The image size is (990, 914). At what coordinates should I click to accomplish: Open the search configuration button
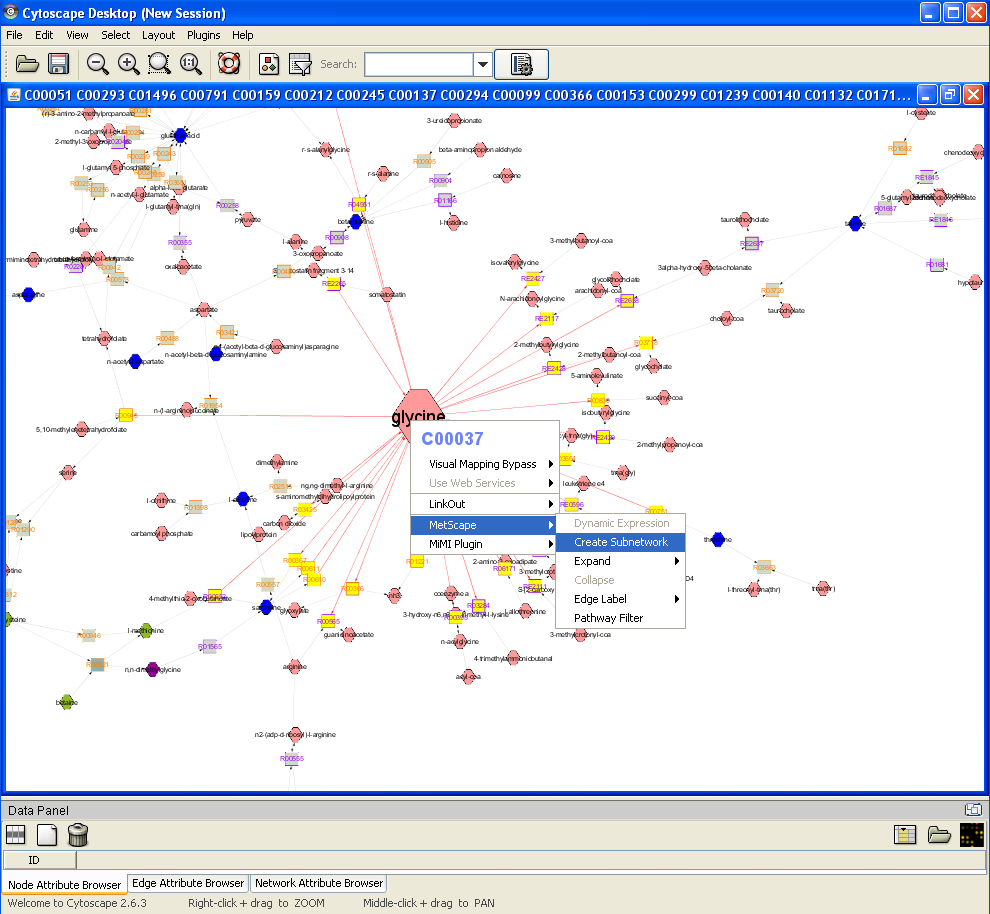pos(522,64)
